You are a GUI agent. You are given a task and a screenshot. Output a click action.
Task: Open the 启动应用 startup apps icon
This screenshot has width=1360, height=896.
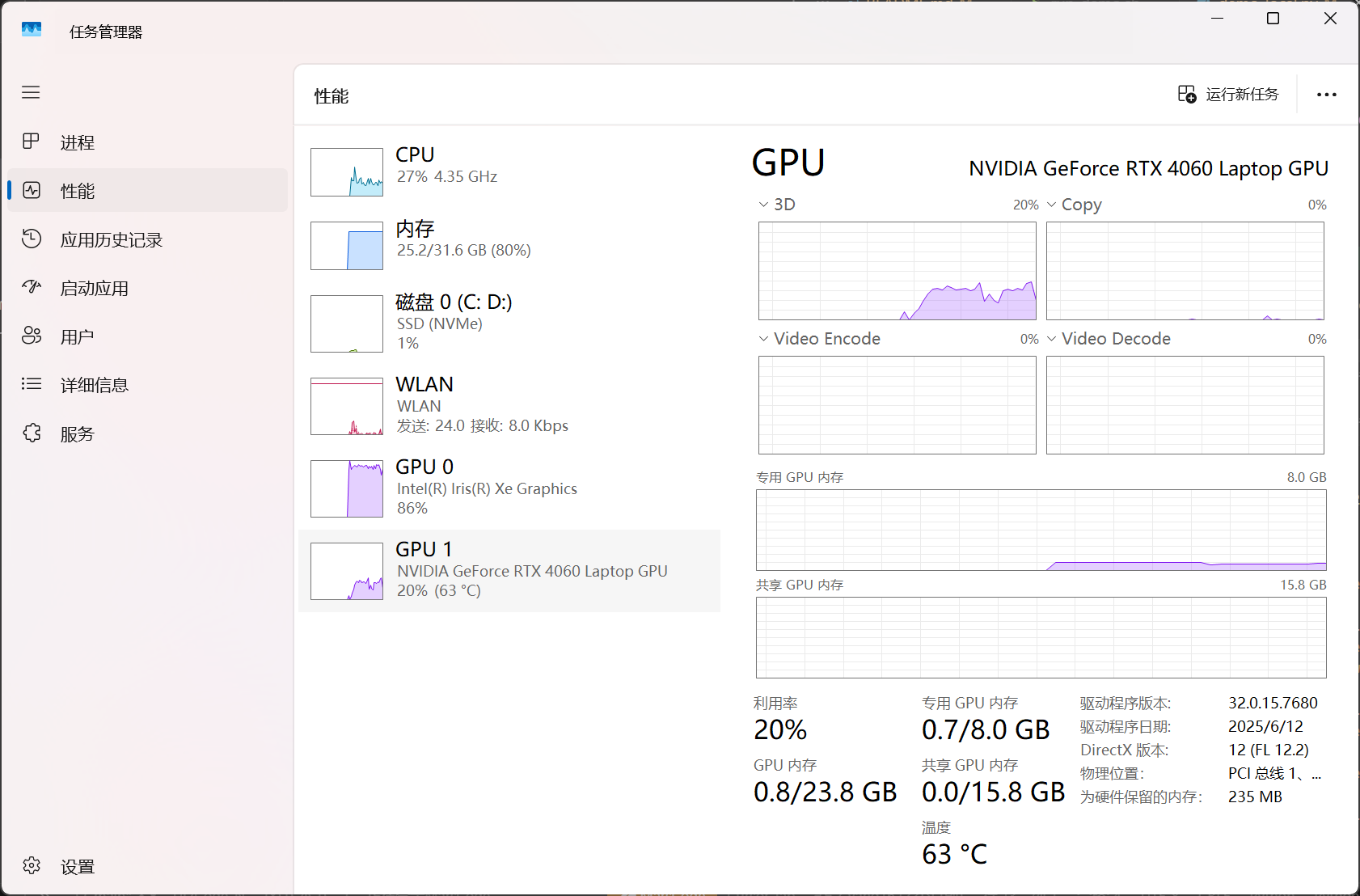32,286
